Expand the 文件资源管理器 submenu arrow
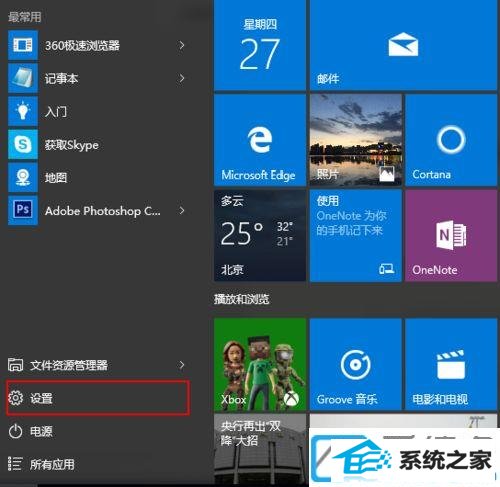The width and height of the screenshot is (500, 487). click(182, 365)
